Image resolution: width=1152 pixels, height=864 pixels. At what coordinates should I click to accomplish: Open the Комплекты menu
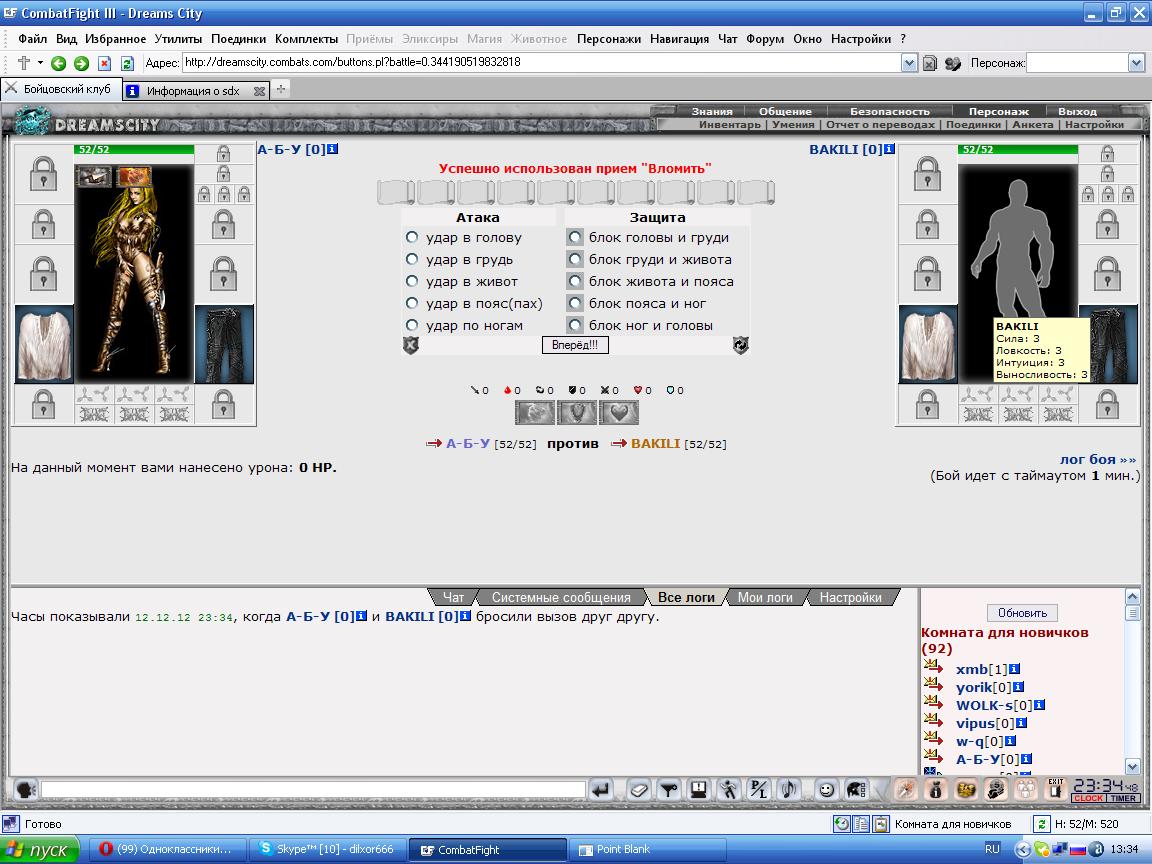pyautogui.click(x=306, y=39)
